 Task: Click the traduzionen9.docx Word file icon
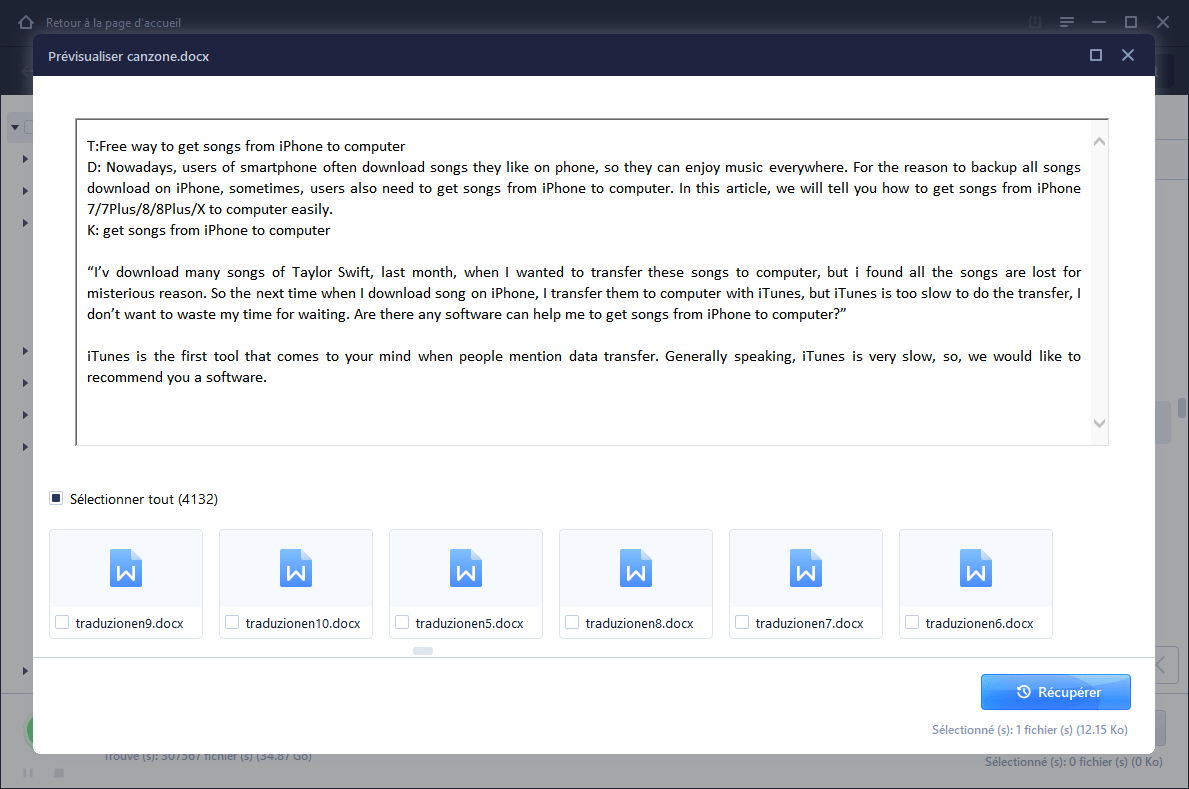coord(126,567)
